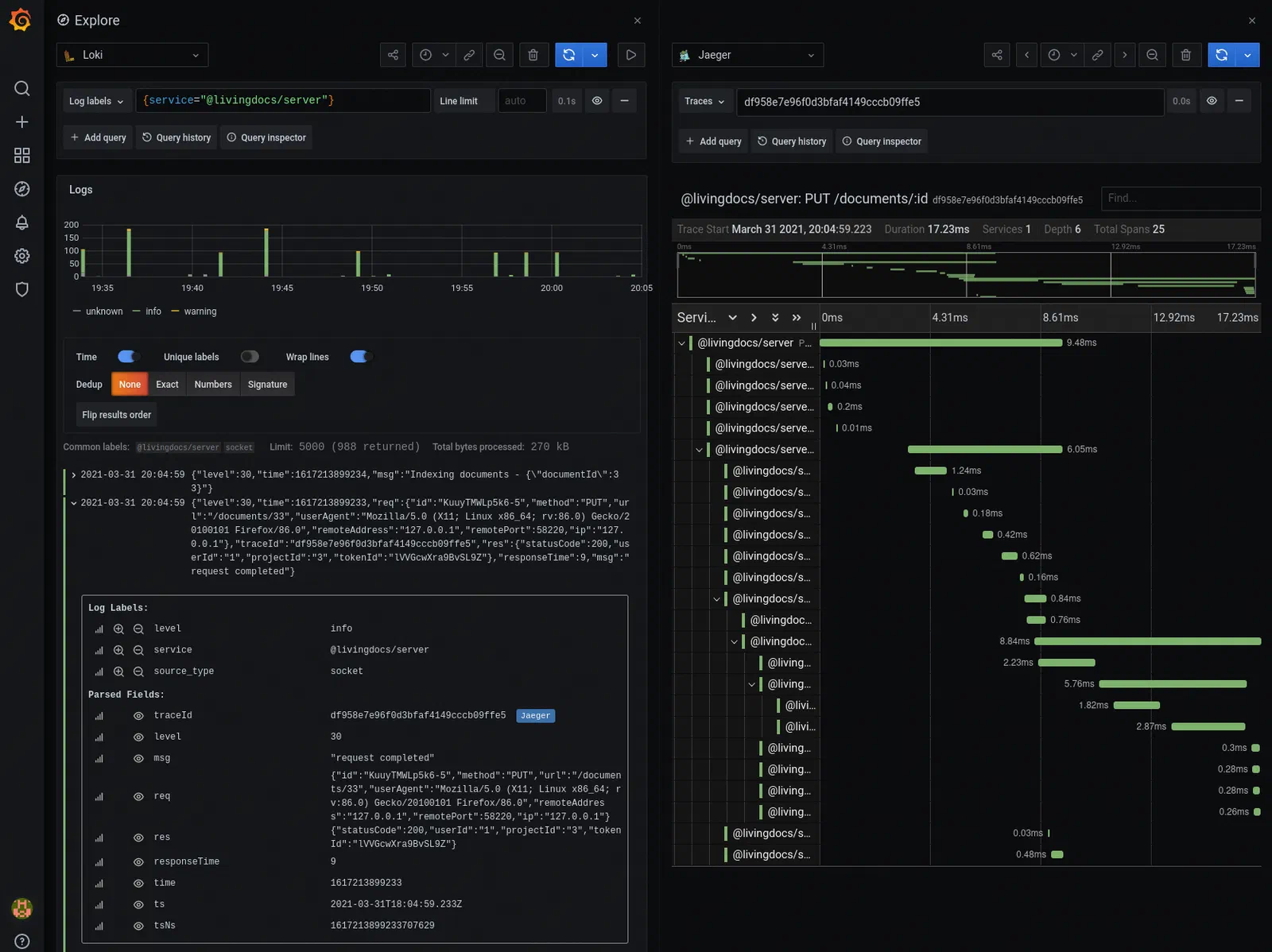The width and height of the screenshot is (1272, 952).
Task: Remove the Loki query row
Action: tap(624, 100)
